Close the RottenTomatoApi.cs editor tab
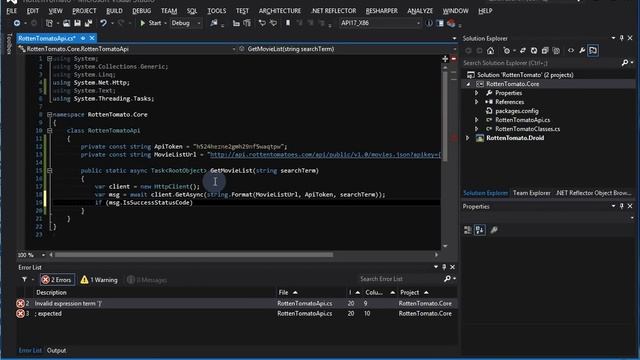The image size is (640, 360). (x=92, y=38)
